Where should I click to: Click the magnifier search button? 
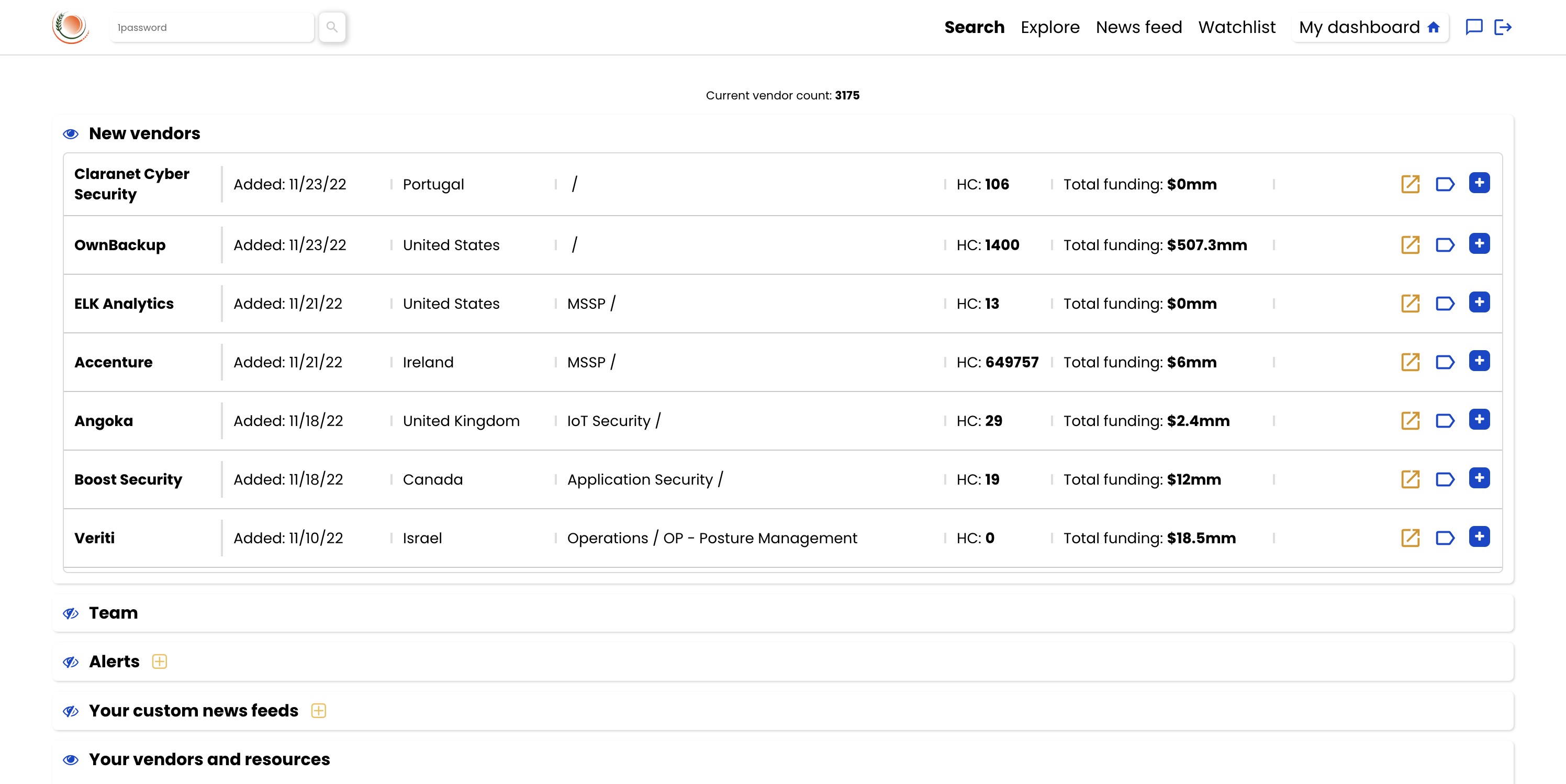332,27
